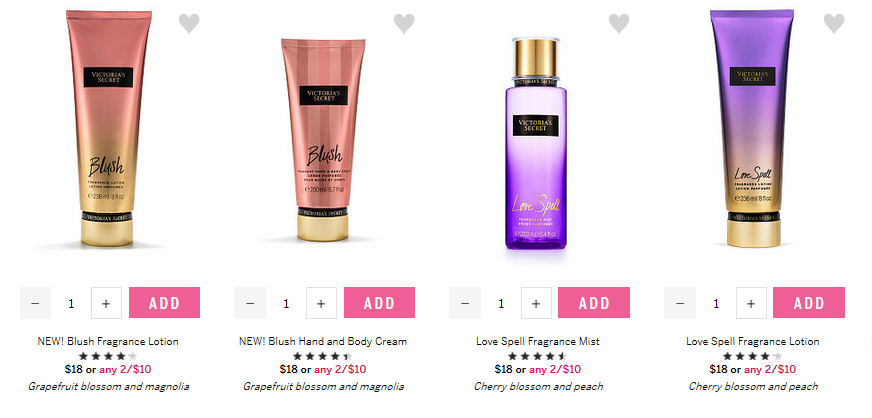This screenshot has width=872, height=418.
Task: Decrease quantity of Love Spell Fragrance Lotion
Action: click(x=680, y=303)
